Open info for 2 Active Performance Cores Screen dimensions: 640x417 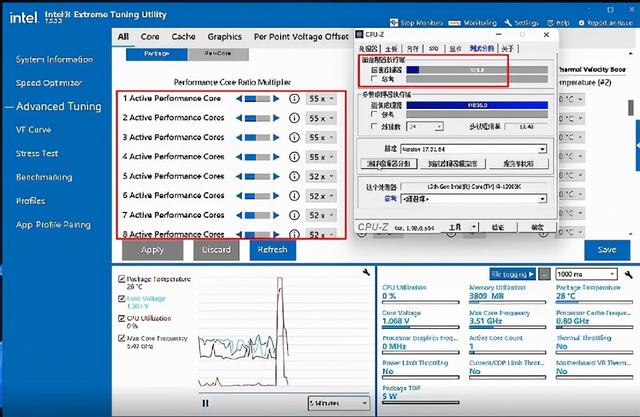point(294,118)
